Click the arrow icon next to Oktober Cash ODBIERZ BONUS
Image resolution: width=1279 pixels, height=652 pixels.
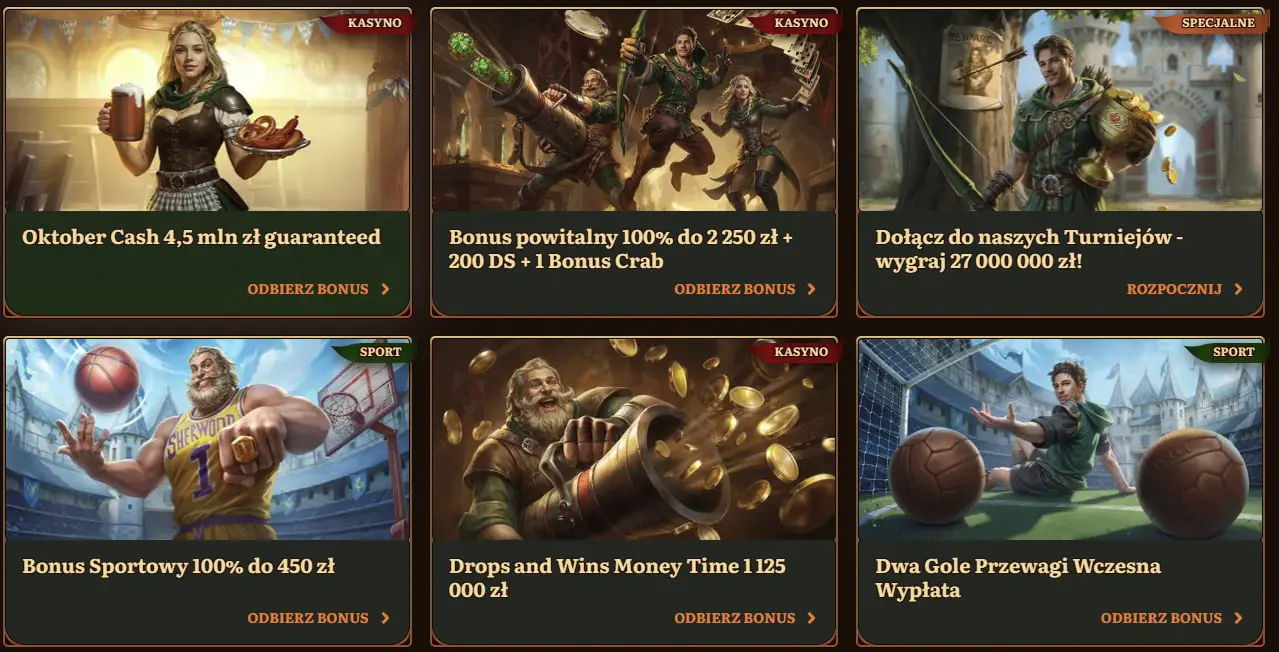tap(386, 289)
